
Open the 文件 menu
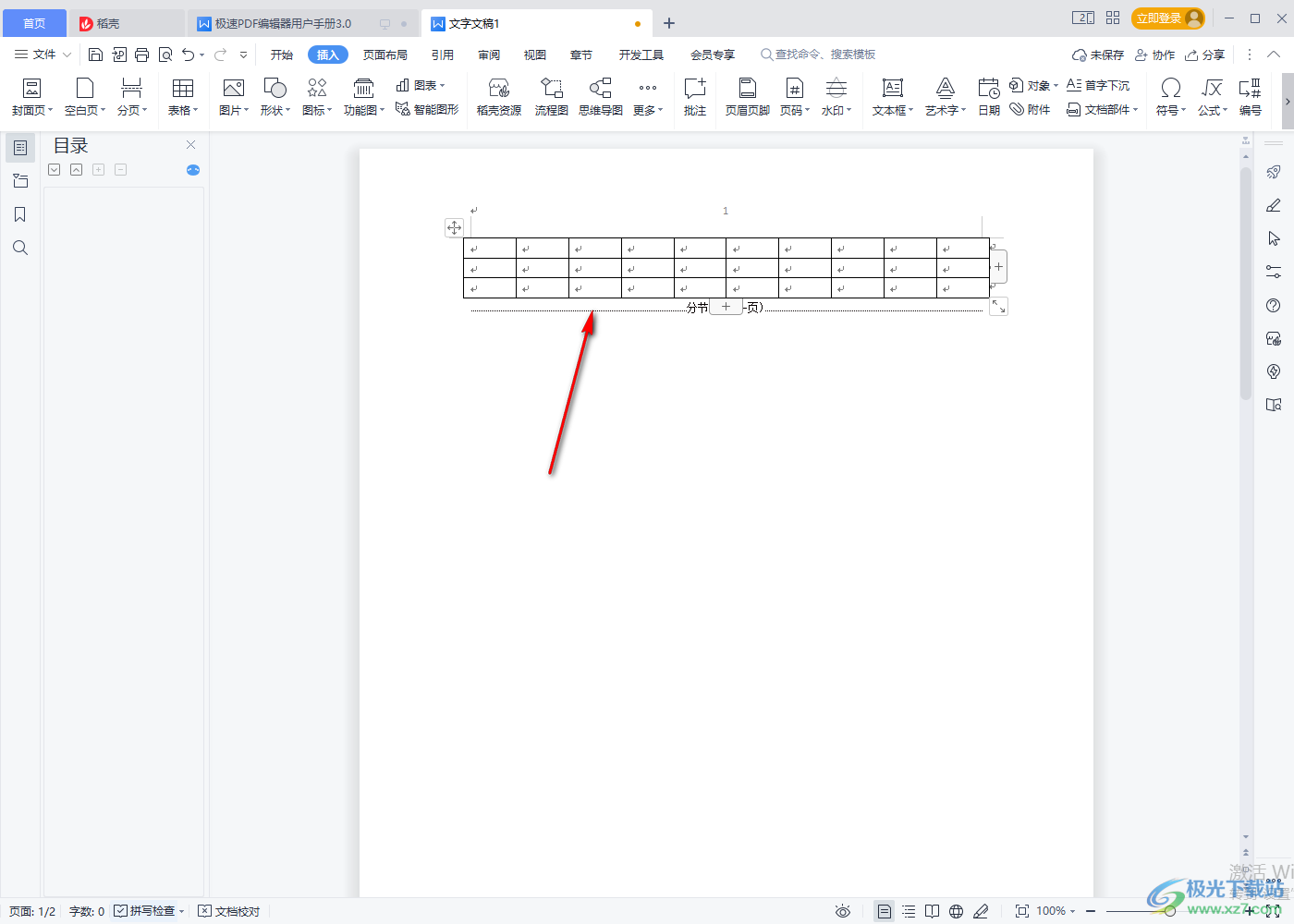click(43, 55)
